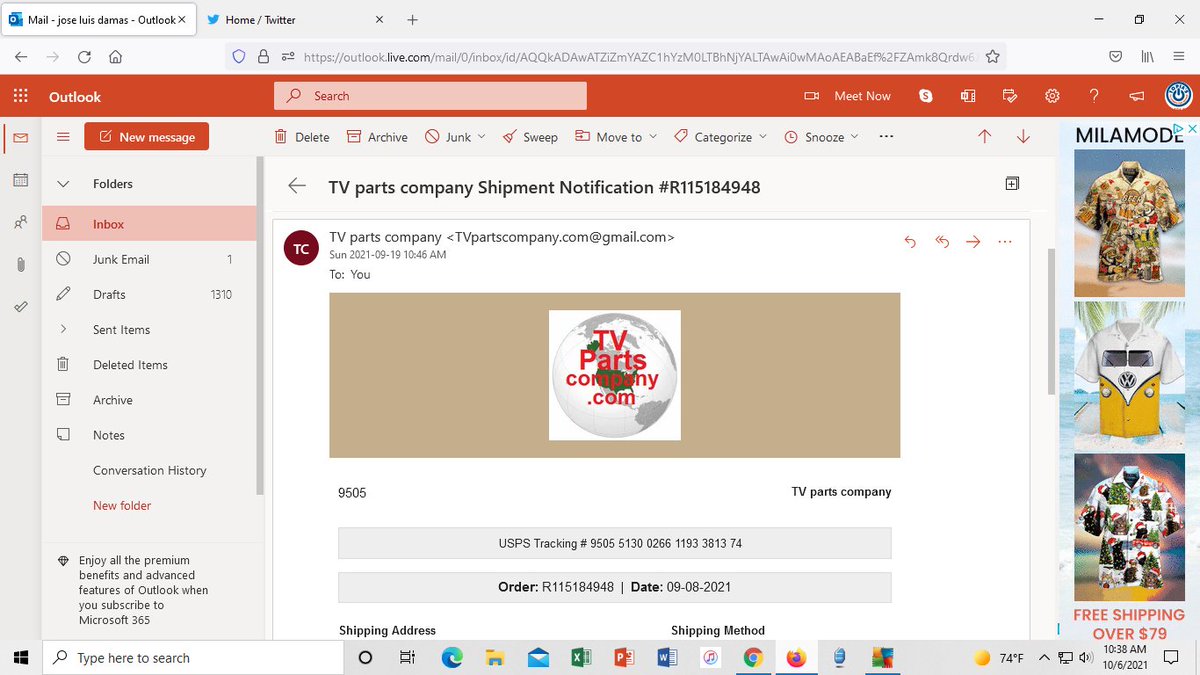Open the Junk Email folder
The image size is (1200, 675).
[149, 259]
